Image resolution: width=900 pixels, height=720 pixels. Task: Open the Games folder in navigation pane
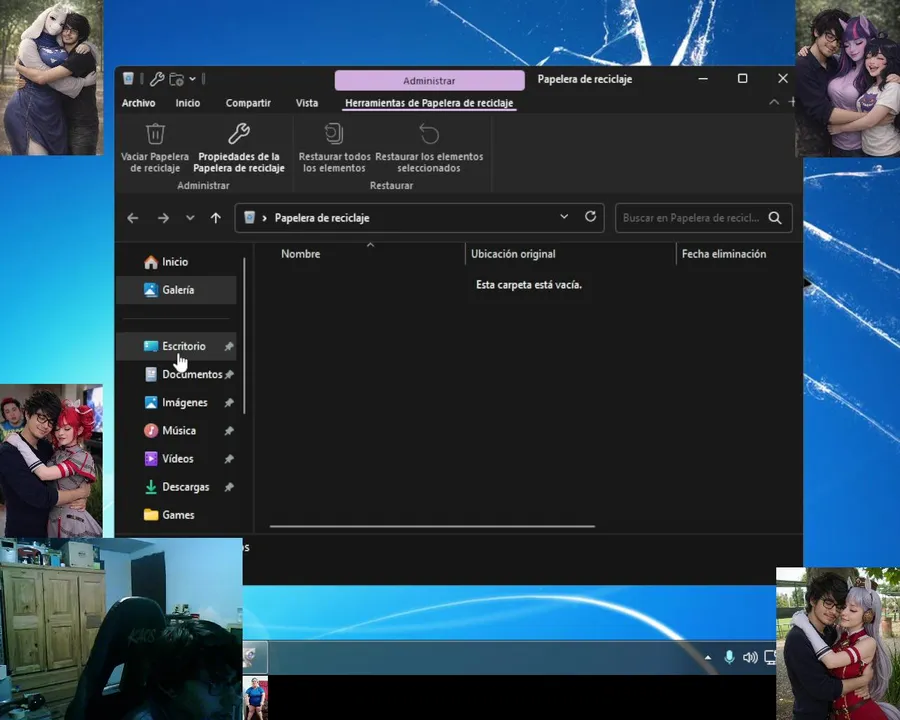pos(176,515)
